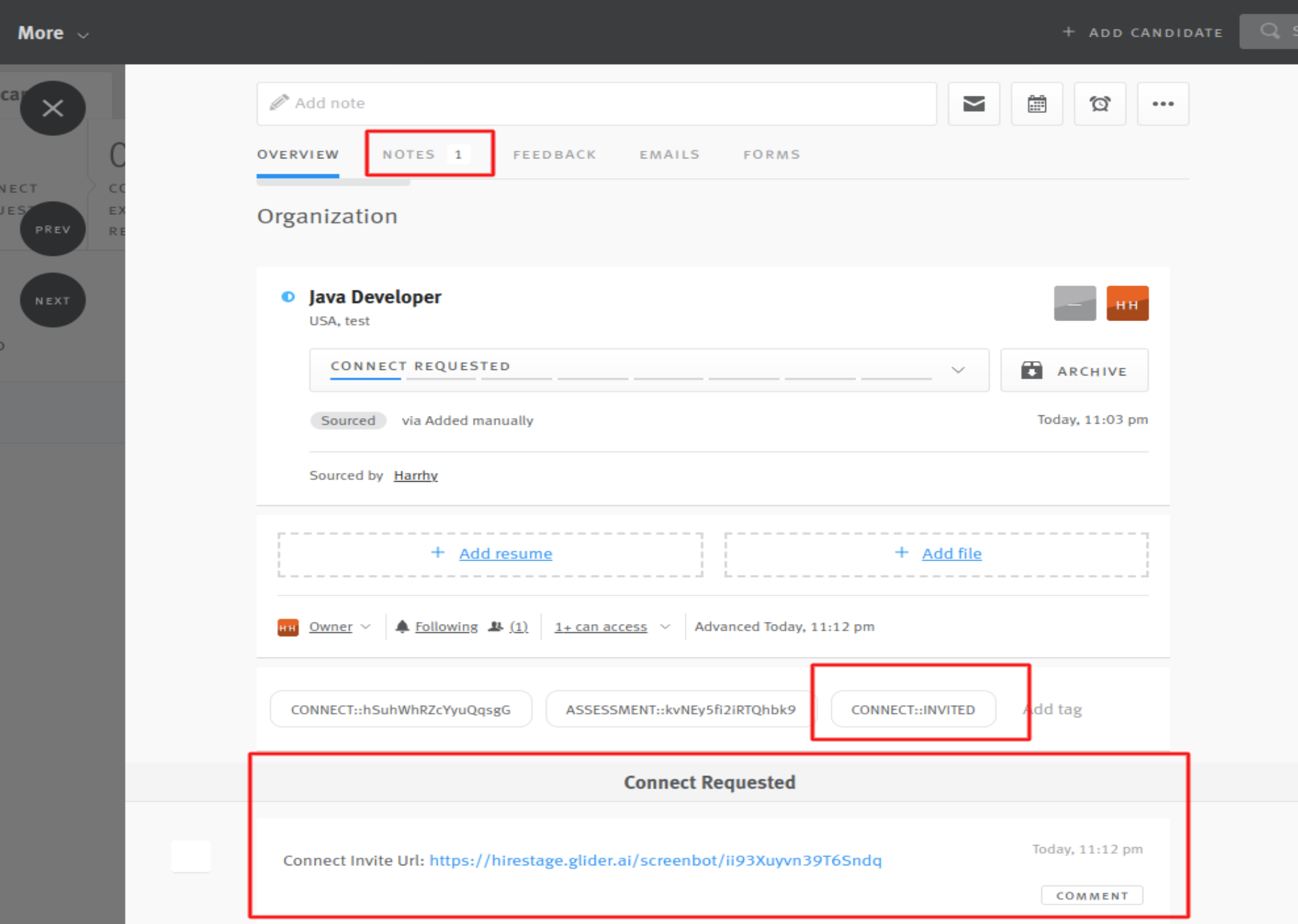1298x924 pixels.
Task: Switch to the Feedback tab
Action: click(554, 154)
